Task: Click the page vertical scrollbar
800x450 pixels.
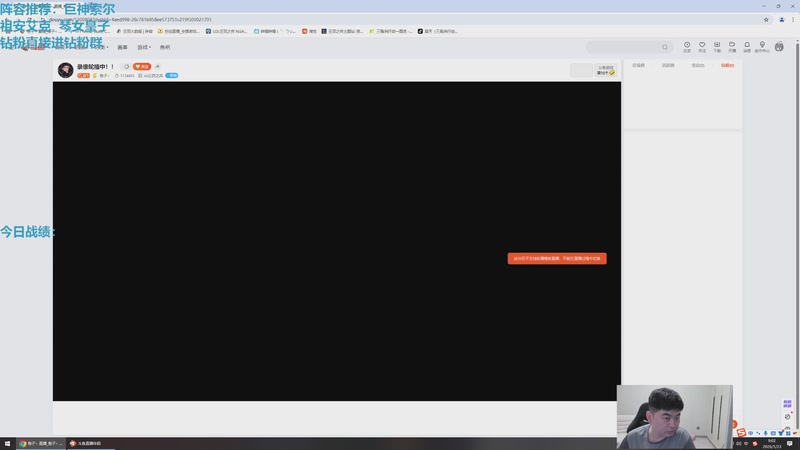Action: (x=797, y=235)
